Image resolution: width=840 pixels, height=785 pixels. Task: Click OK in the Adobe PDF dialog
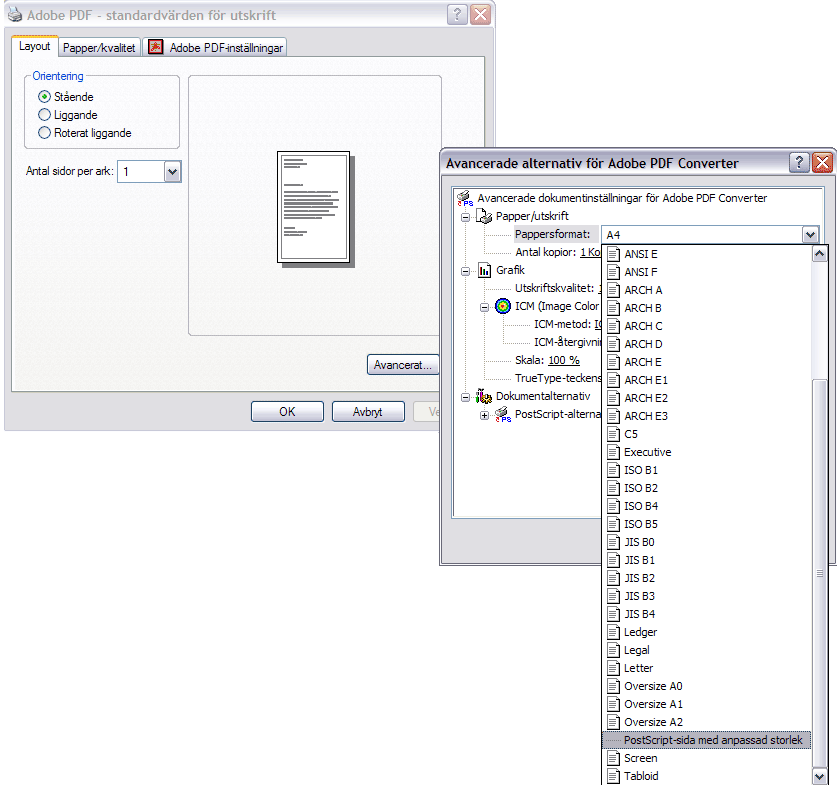287,412
